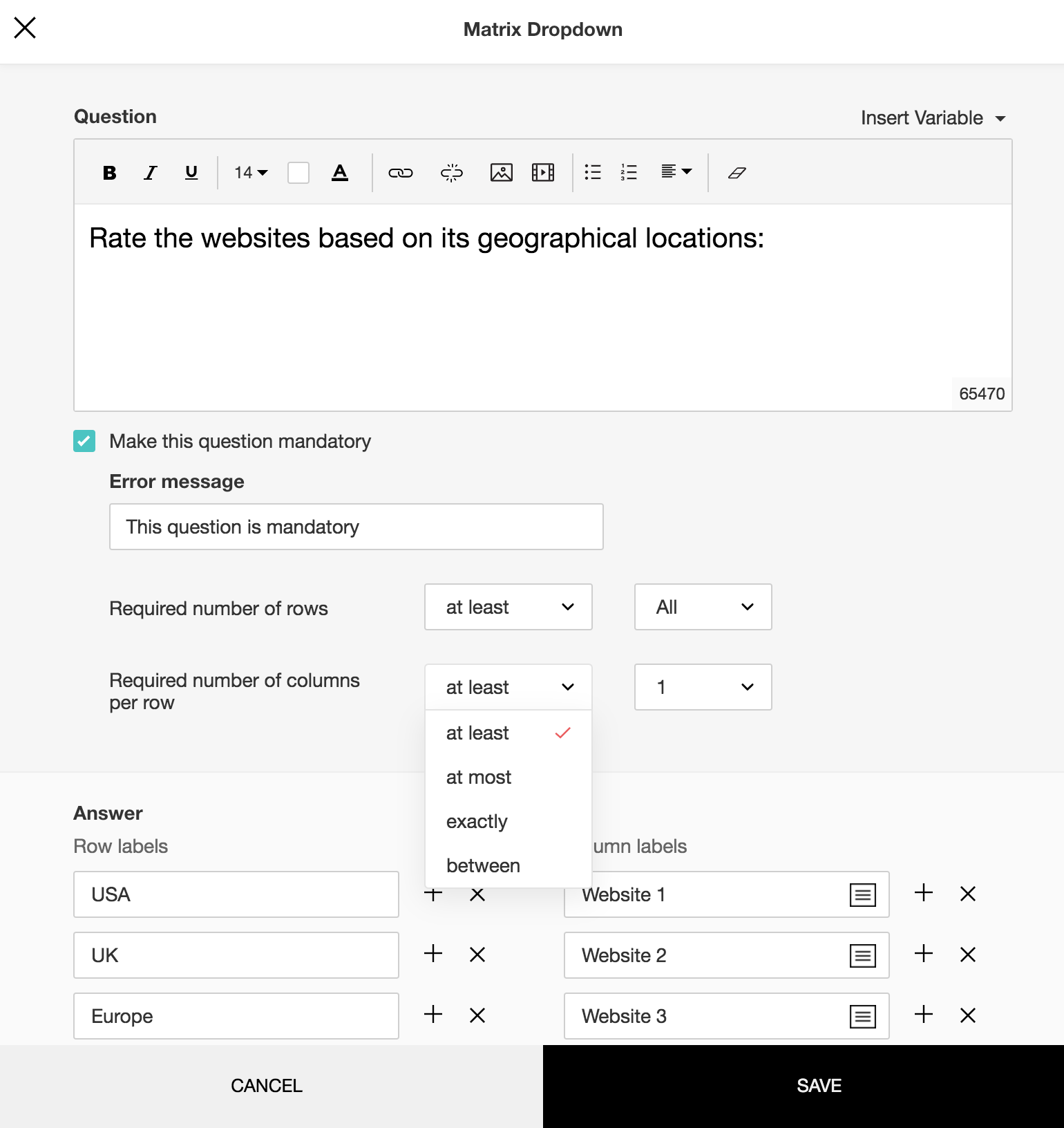Image resolution: width=1064 pixels, height=1128 pixels.
Task: Cancel editing the question
Action: [x=267, y=1086]
